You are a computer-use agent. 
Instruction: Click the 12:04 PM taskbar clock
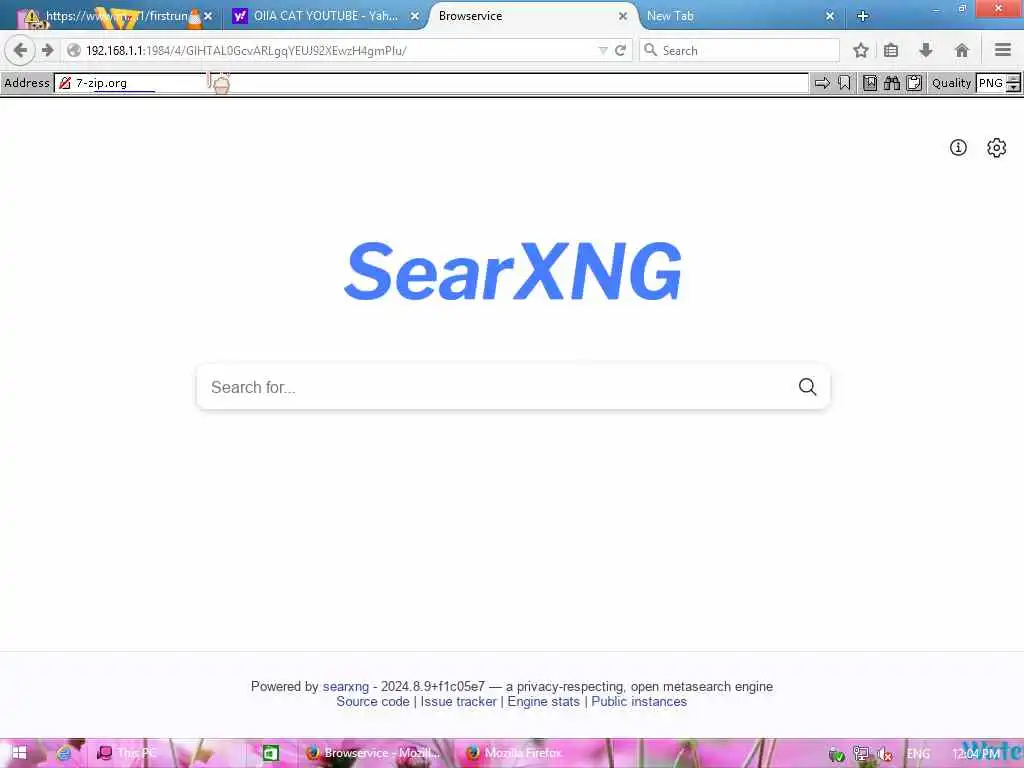[x=976, y=754]
